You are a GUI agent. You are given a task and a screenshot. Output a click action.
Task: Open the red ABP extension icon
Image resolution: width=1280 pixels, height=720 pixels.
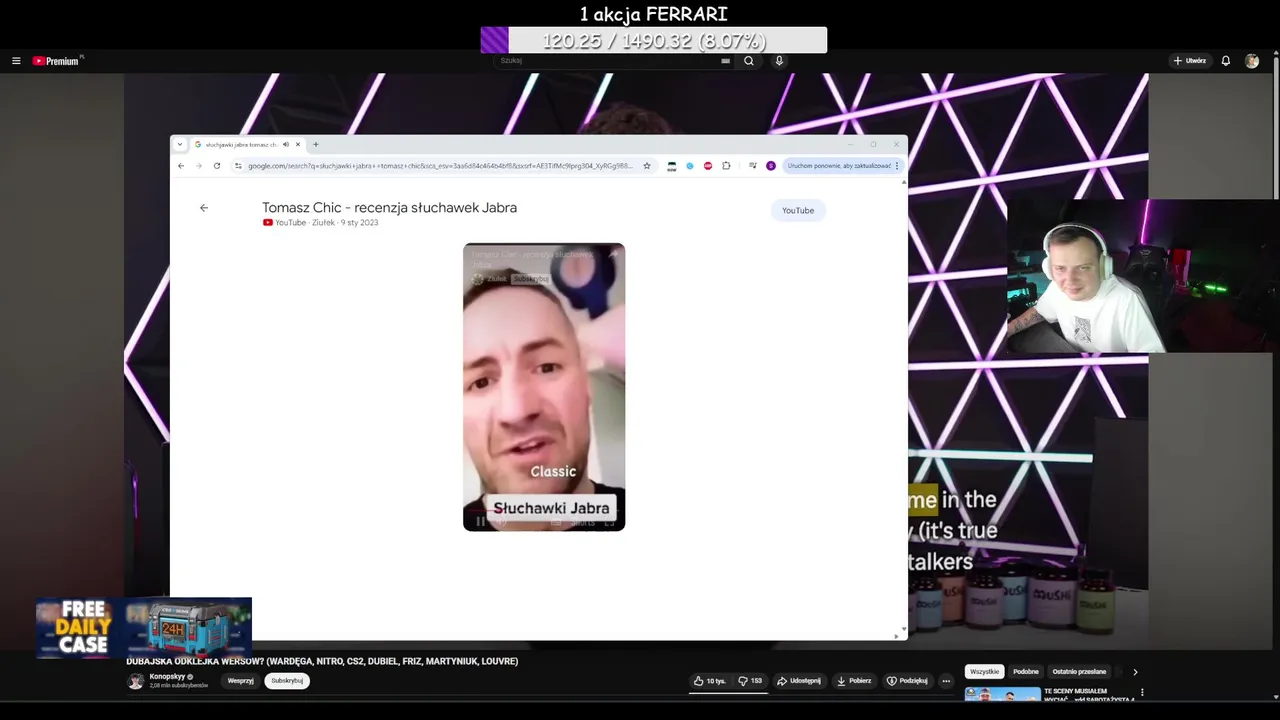coord(708,166)
